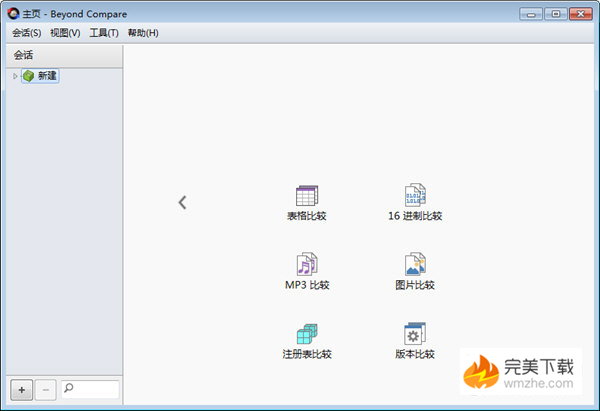600x411 pixels.
Task: Open the 表格比较 table compare icon
Action: 307,196
